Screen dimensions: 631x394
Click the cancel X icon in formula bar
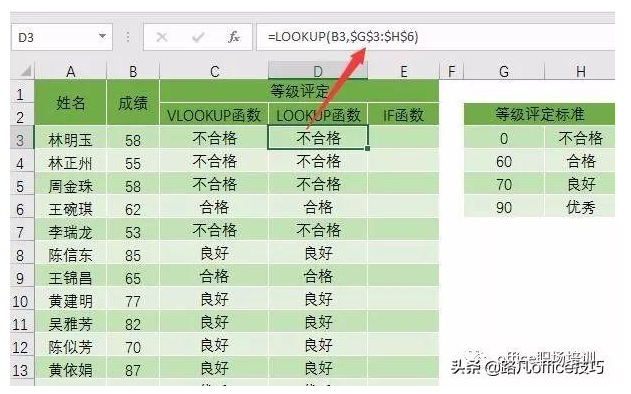coord(162,37)
